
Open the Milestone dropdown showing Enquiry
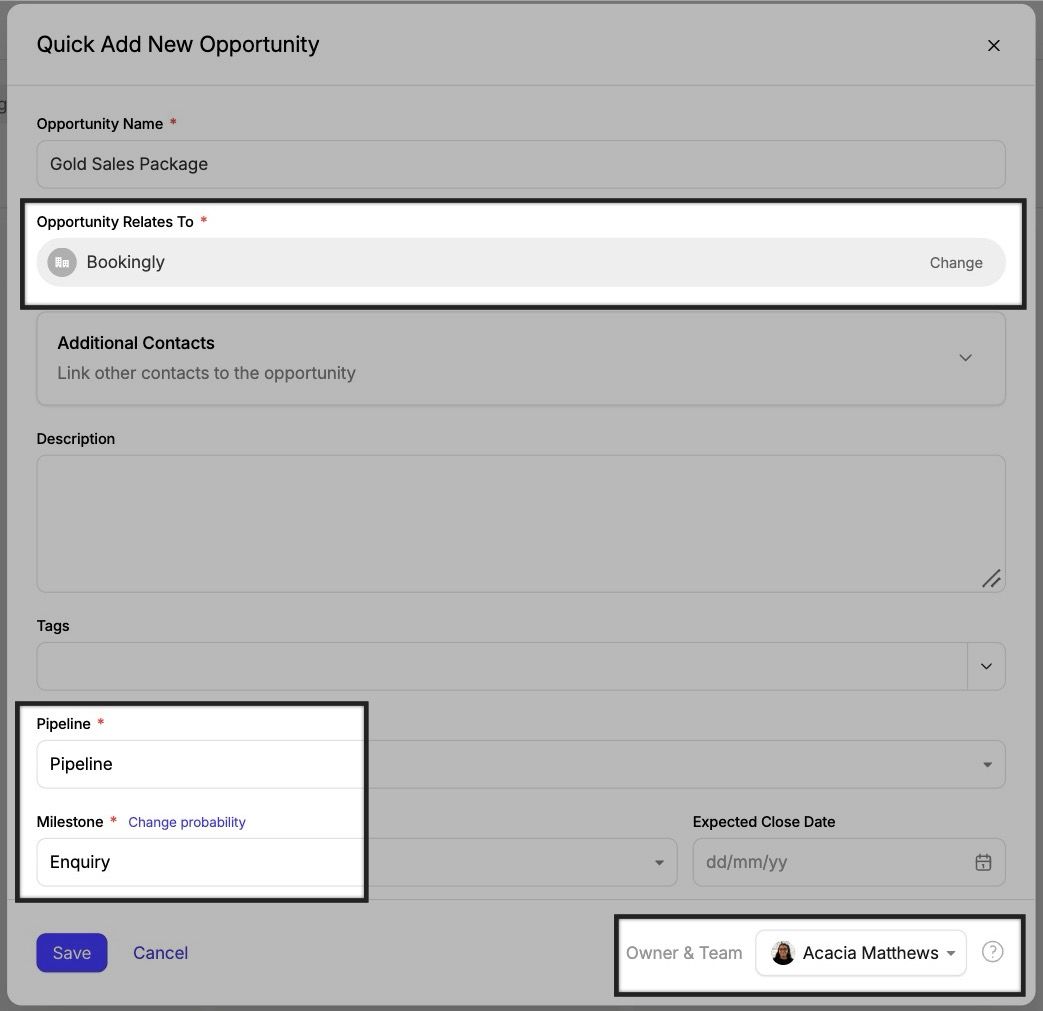tap(357, 862)
